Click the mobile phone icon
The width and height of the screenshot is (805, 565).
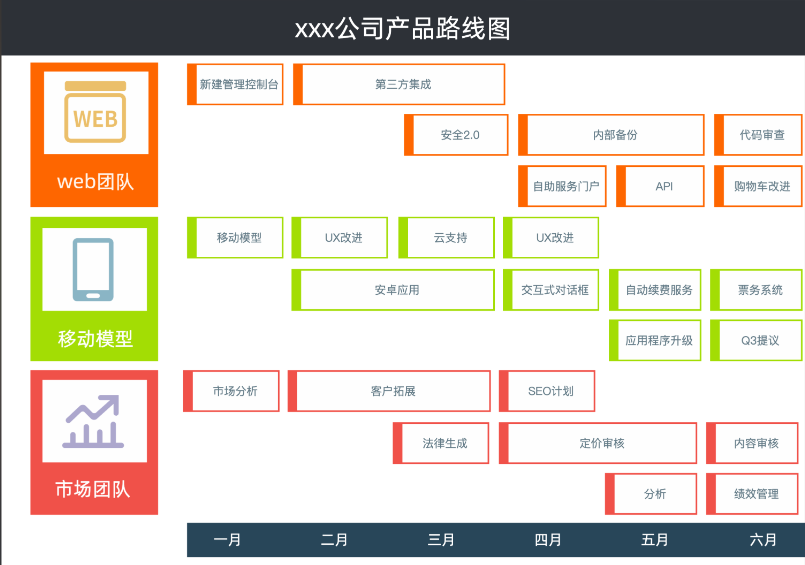point(93,269)
